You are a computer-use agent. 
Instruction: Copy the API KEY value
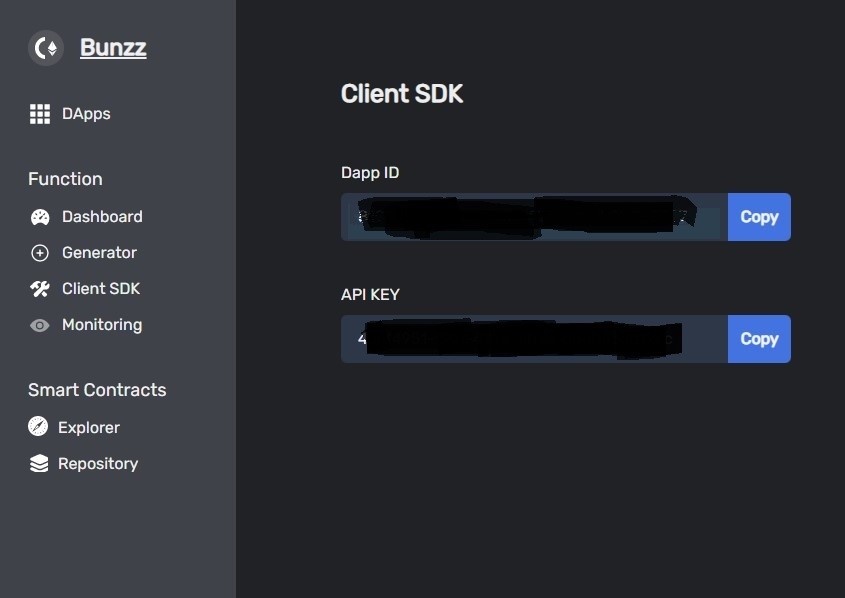(759, 339)
